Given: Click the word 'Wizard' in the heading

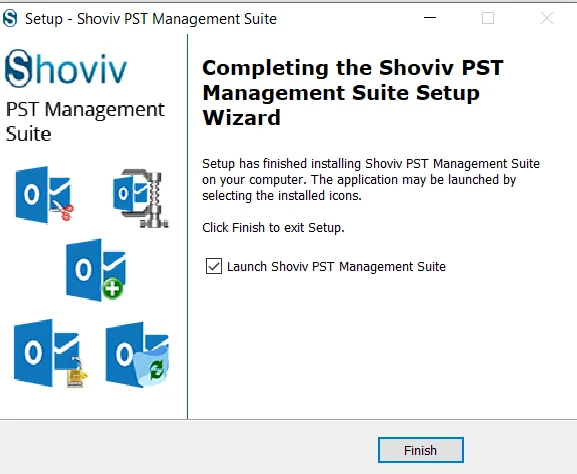Looking at the screenshot, I should click(x=241, y=118).
